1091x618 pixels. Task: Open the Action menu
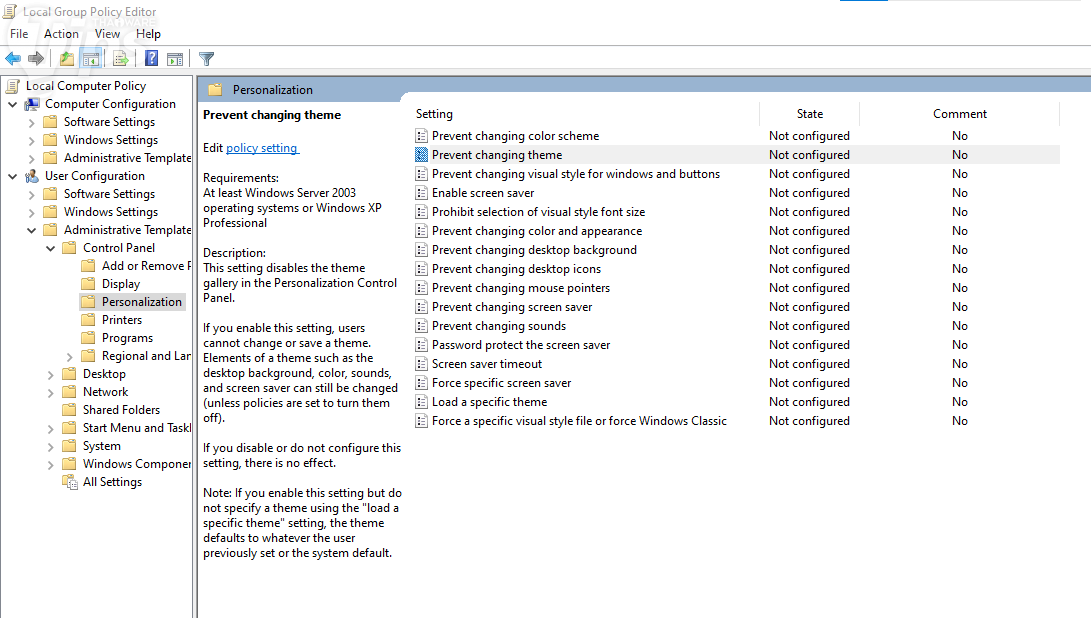[61, 34]
